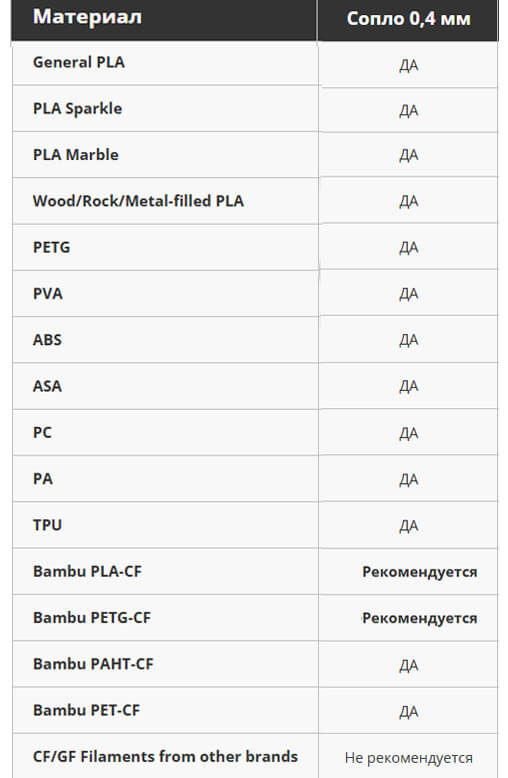
Task: Click ДА value in the TPU row
Action: pyautogui.click(x=408, y=525)
